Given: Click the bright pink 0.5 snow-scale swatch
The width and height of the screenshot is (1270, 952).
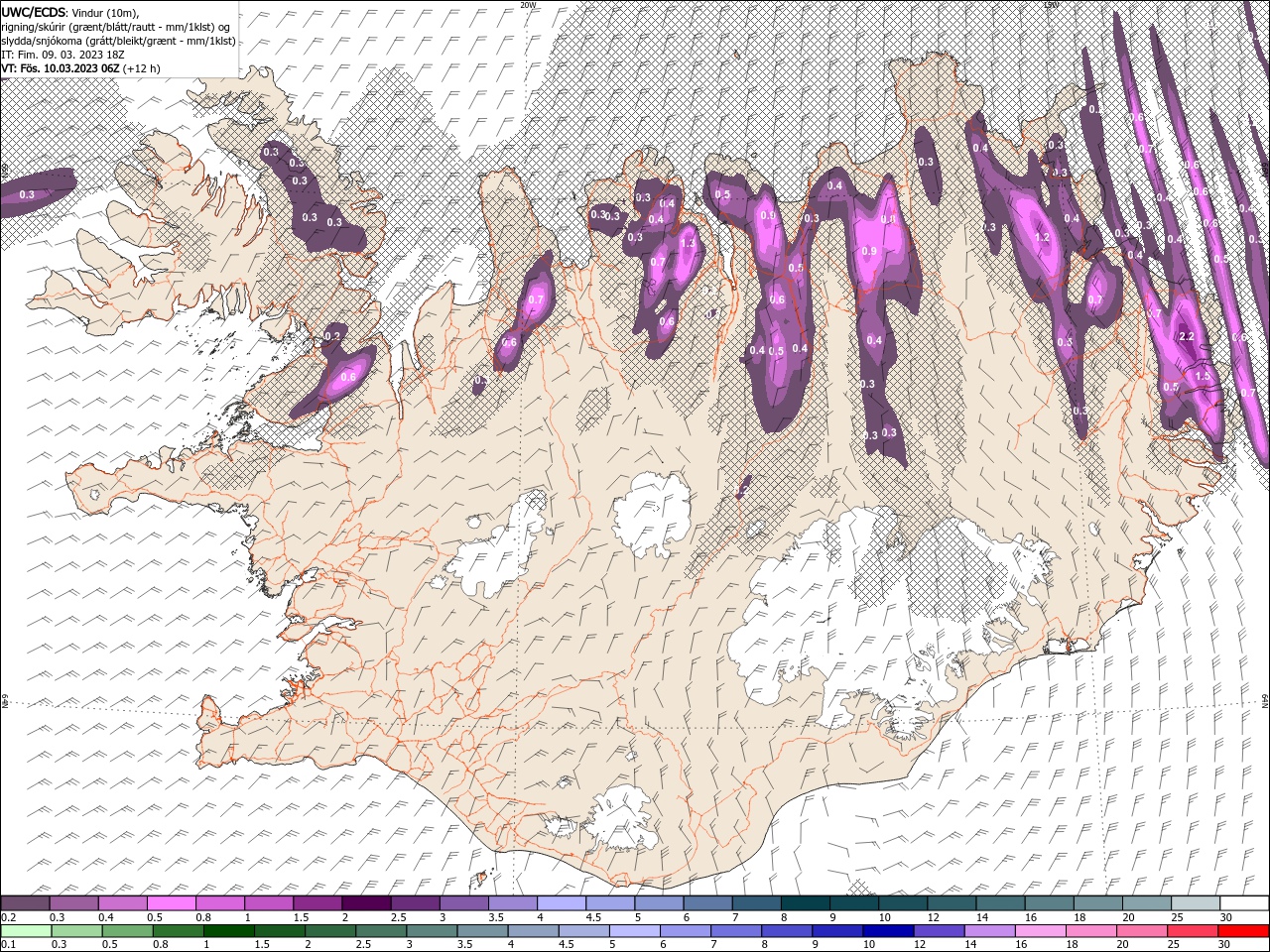Looking at the screenshot, I should (172, 903).
